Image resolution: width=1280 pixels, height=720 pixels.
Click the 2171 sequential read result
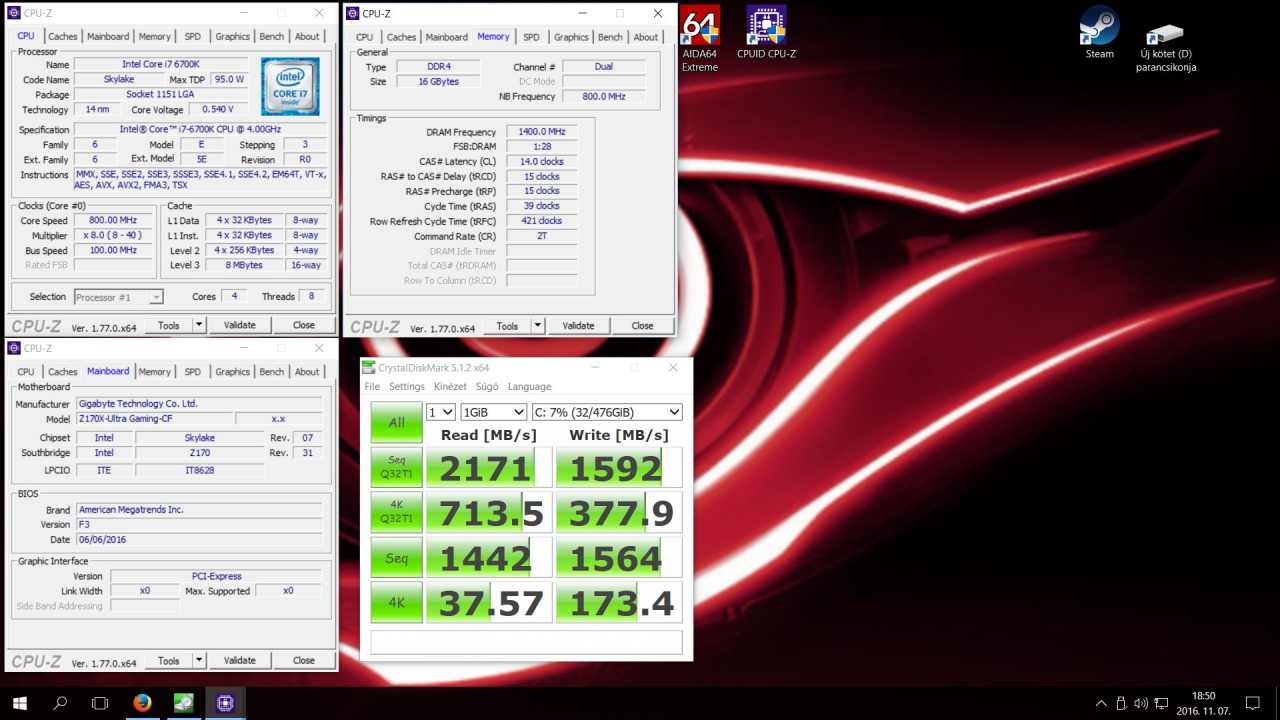point(489,468)
